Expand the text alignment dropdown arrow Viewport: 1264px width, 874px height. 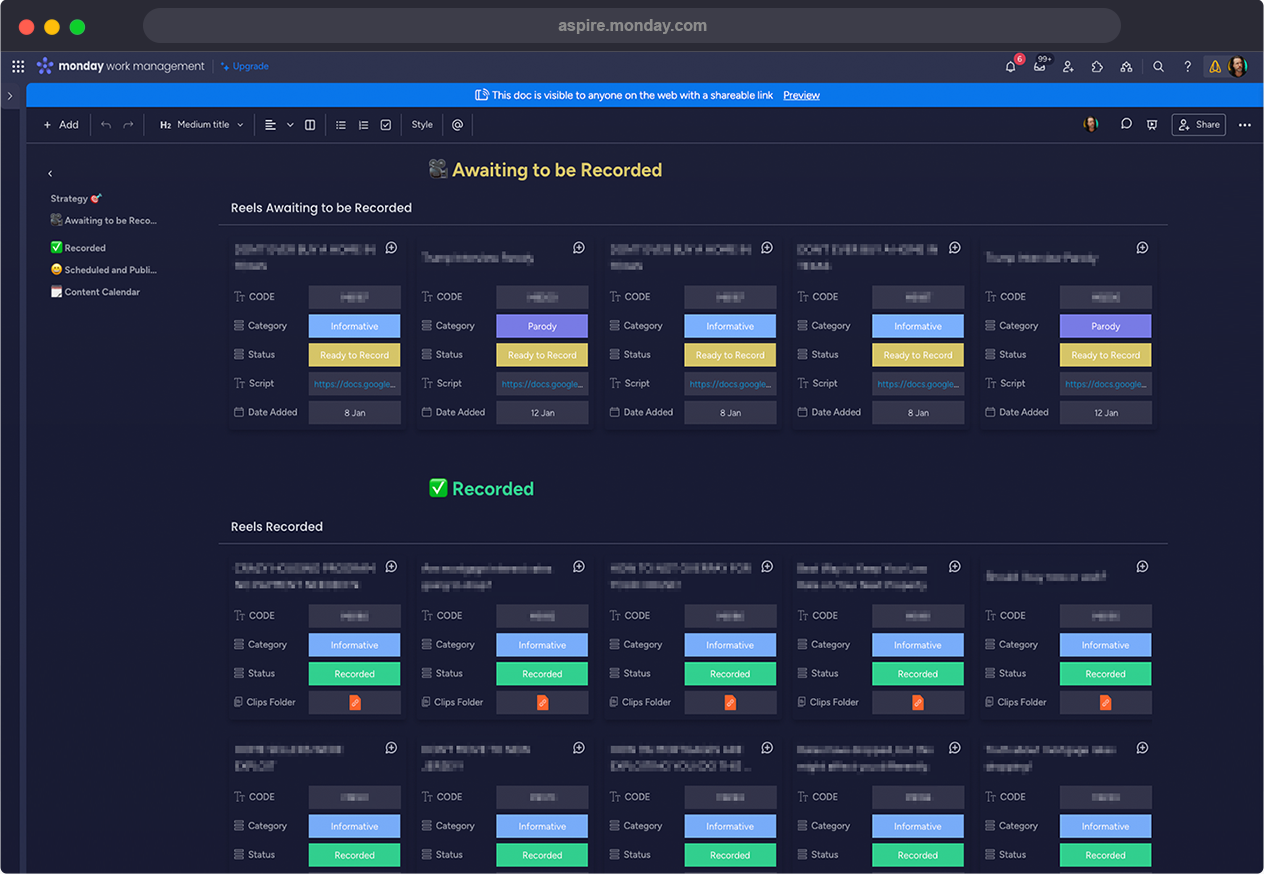point(290,125)
